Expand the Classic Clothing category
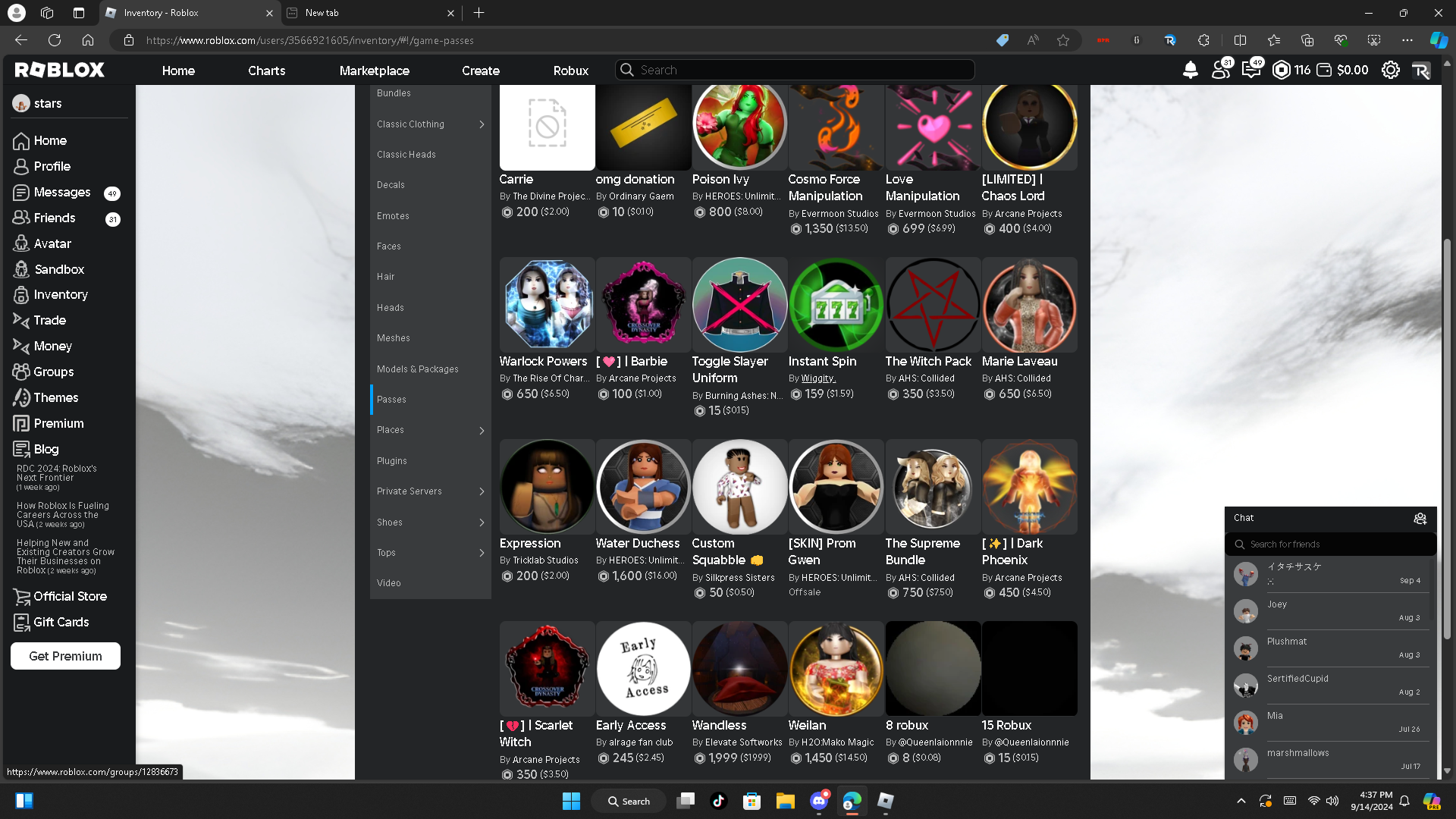This screenshot has height=819, width=1456. [x=482, y=124]
